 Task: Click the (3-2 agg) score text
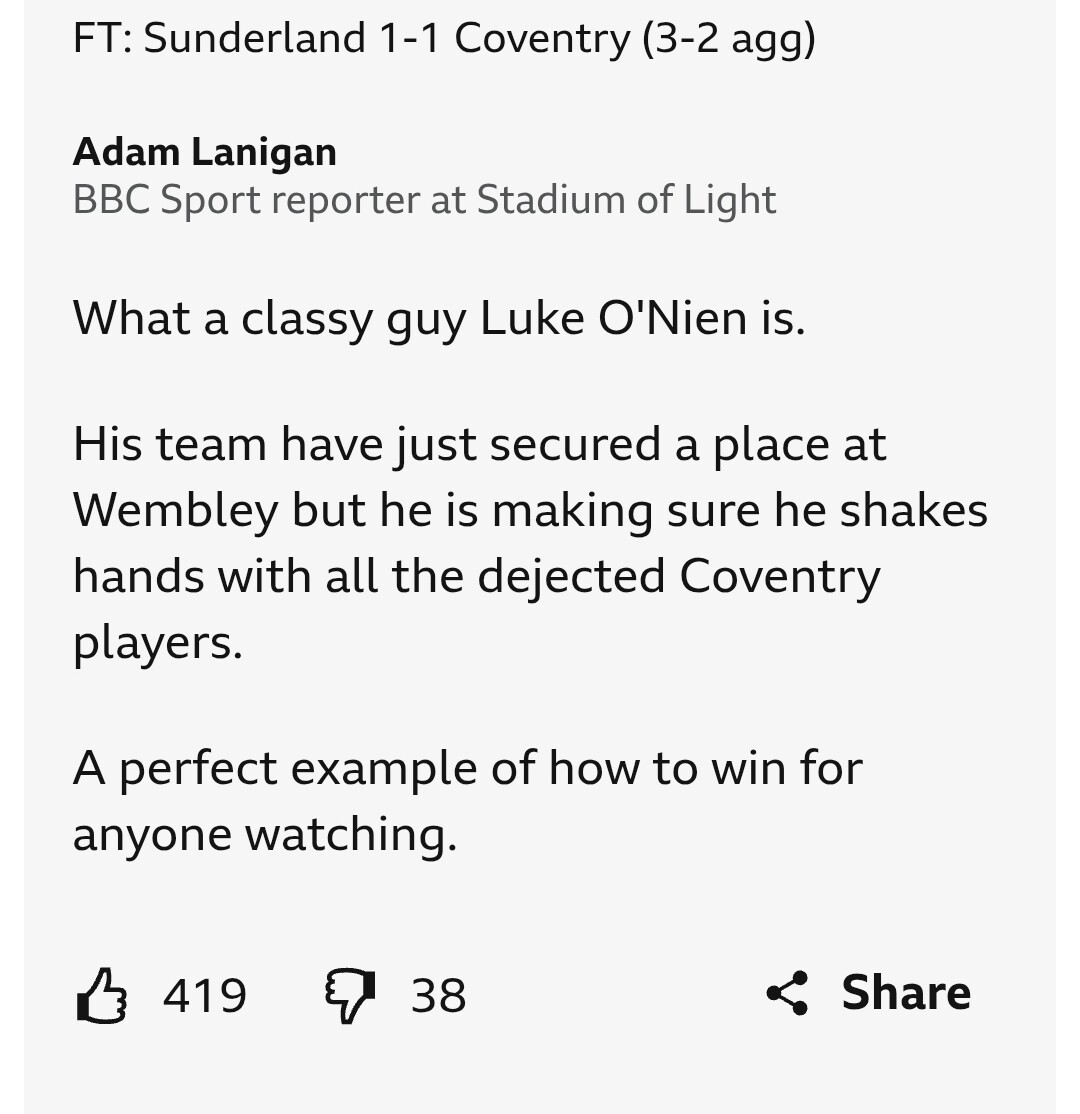pyautogui.click(x=729, y=38)
